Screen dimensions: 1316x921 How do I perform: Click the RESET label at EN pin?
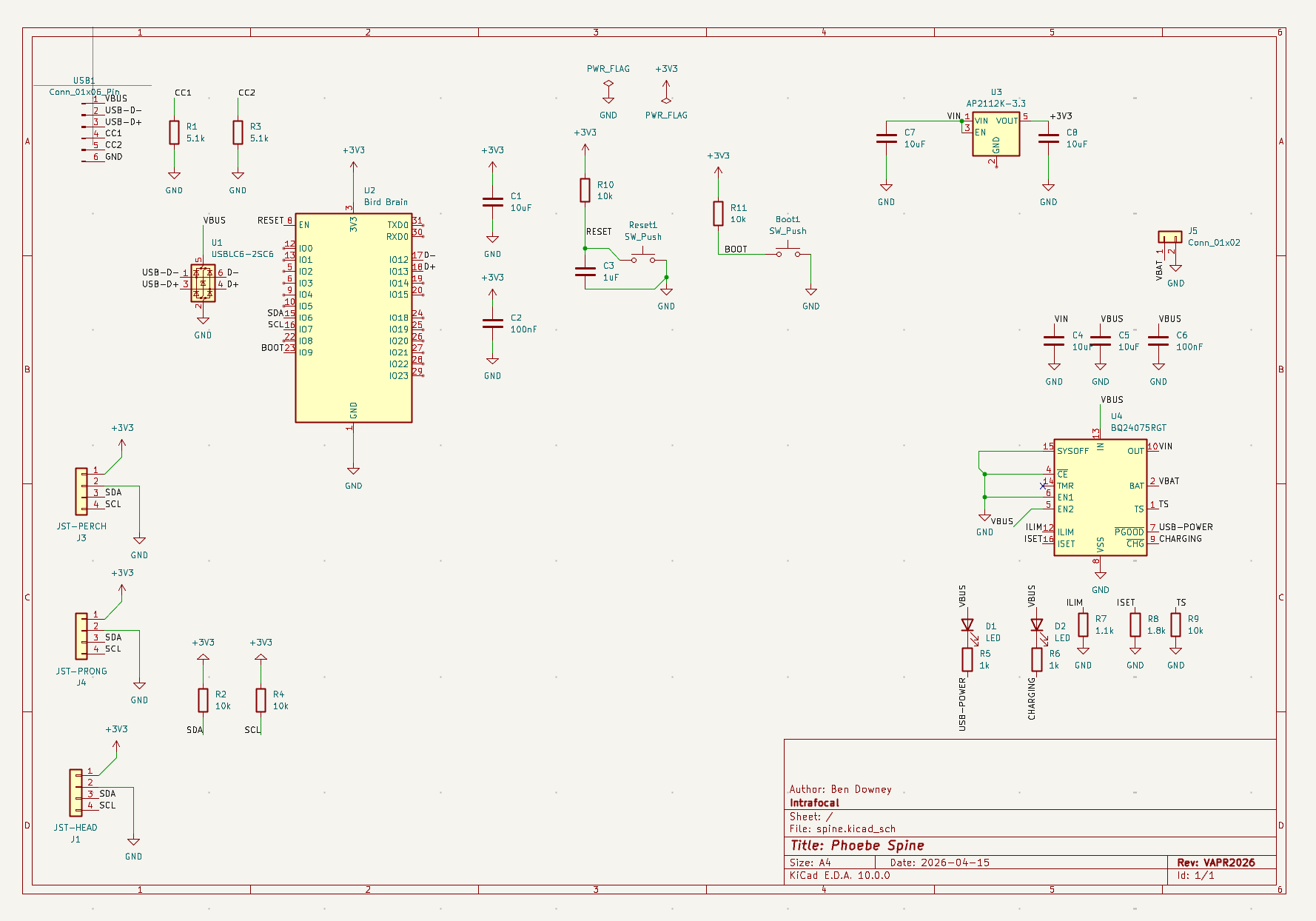pyautogui.click(x=270, y=221)
